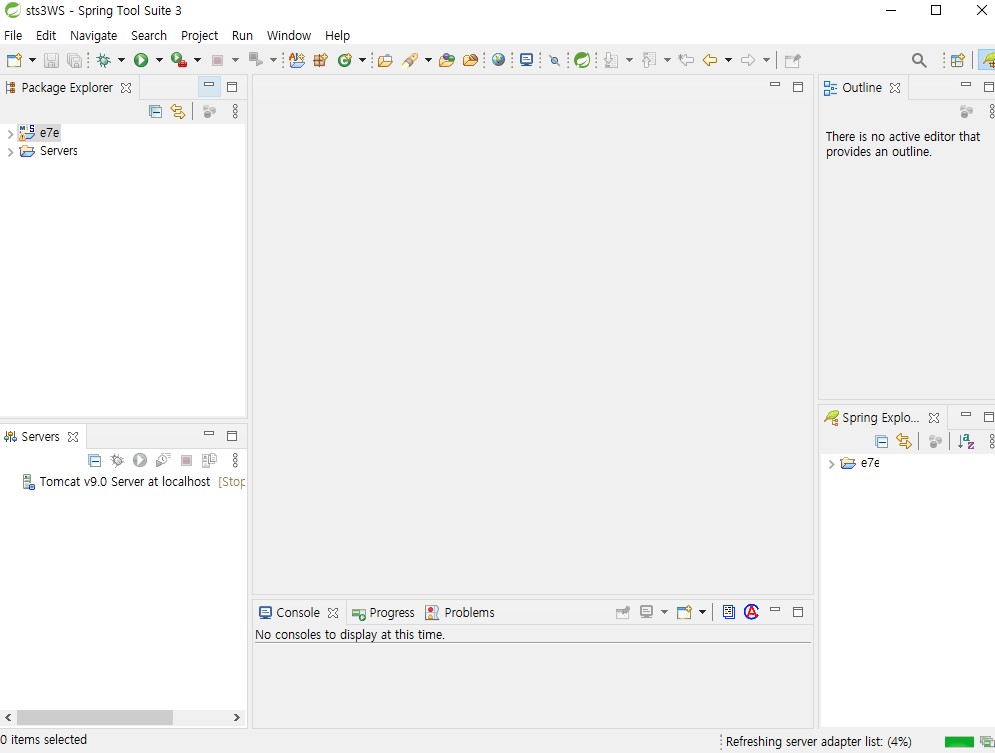The height and width of the screenshot is (753, 995).
Task: Open the Back history dropdown arrow
Action: pyautogui.click(x=728, y=60)
